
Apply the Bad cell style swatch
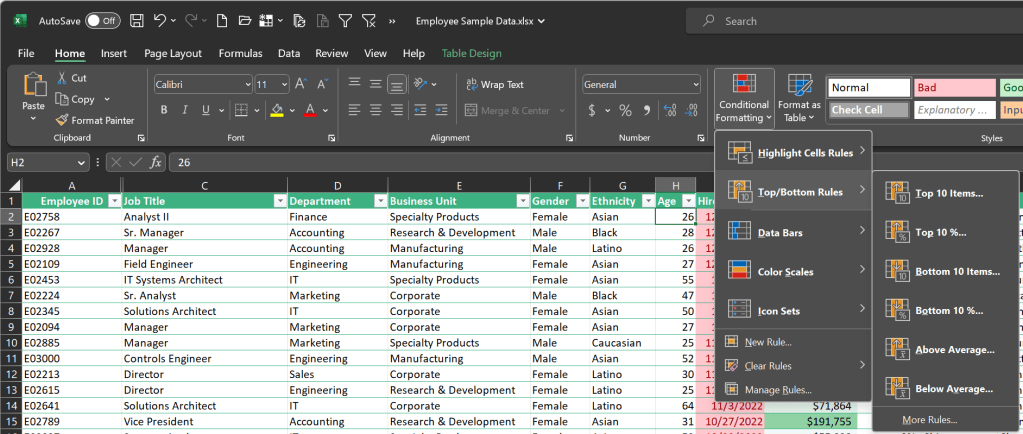(955, 87)
